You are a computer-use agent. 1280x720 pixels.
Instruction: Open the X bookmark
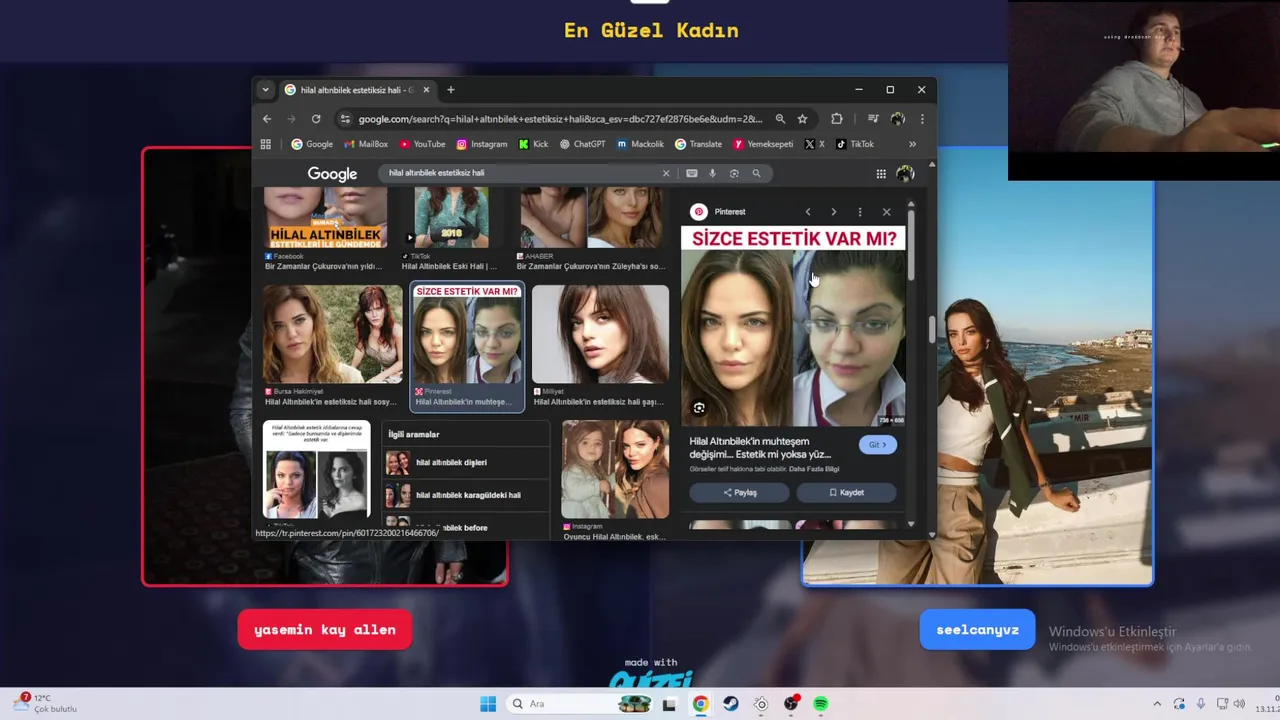(815, 144)
